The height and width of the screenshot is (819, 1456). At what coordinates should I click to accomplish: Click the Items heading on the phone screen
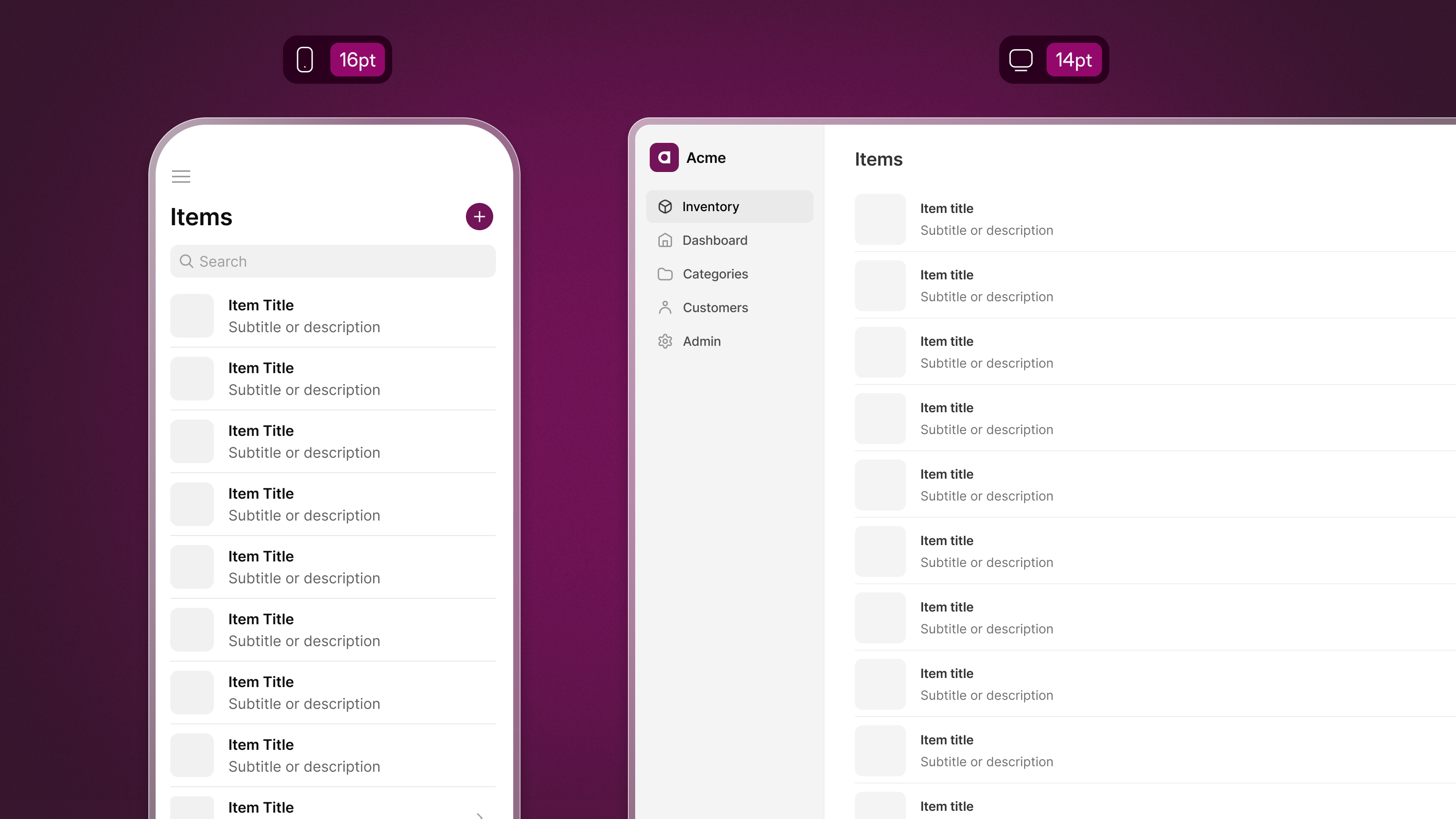(x=201, y=217)
